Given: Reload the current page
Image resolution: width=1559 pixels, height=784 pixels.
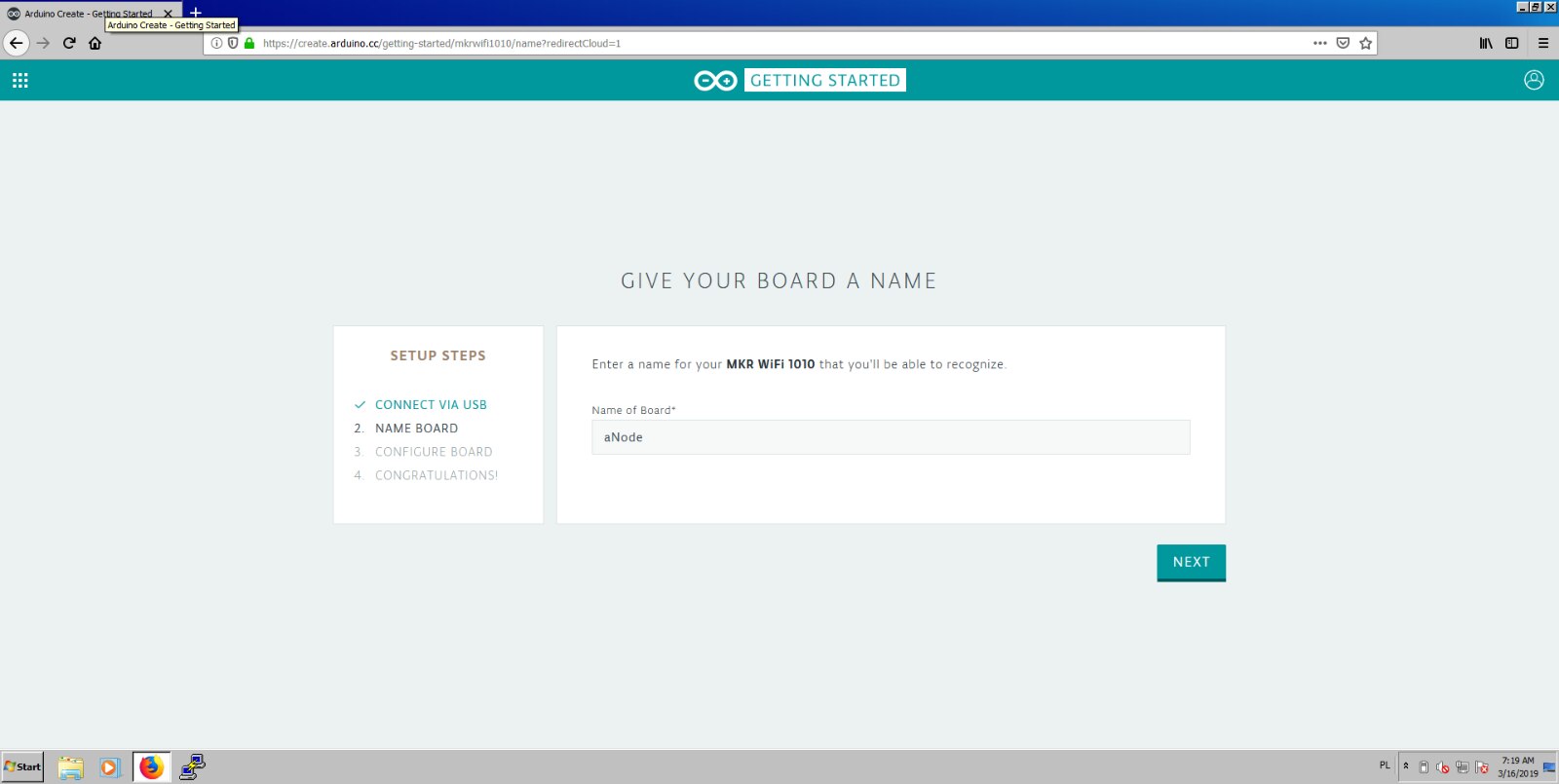Looking at the screenshot, I should coord(69,43).
